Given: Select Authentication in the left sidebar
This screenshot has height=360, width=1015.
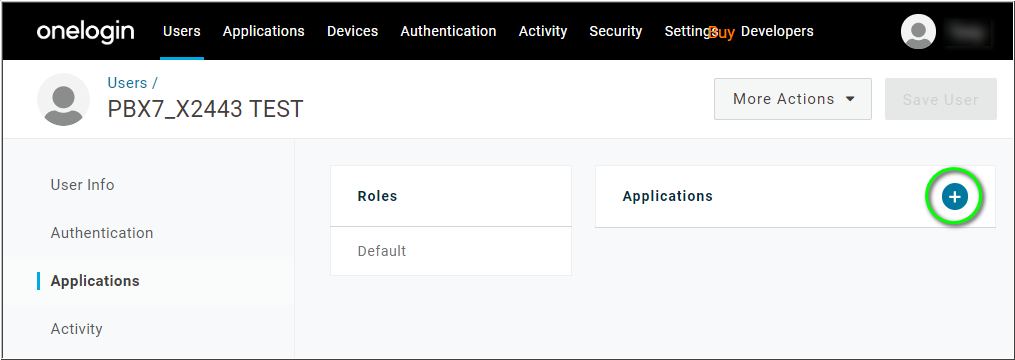Looking at the screenshot, I should (102, 232).
